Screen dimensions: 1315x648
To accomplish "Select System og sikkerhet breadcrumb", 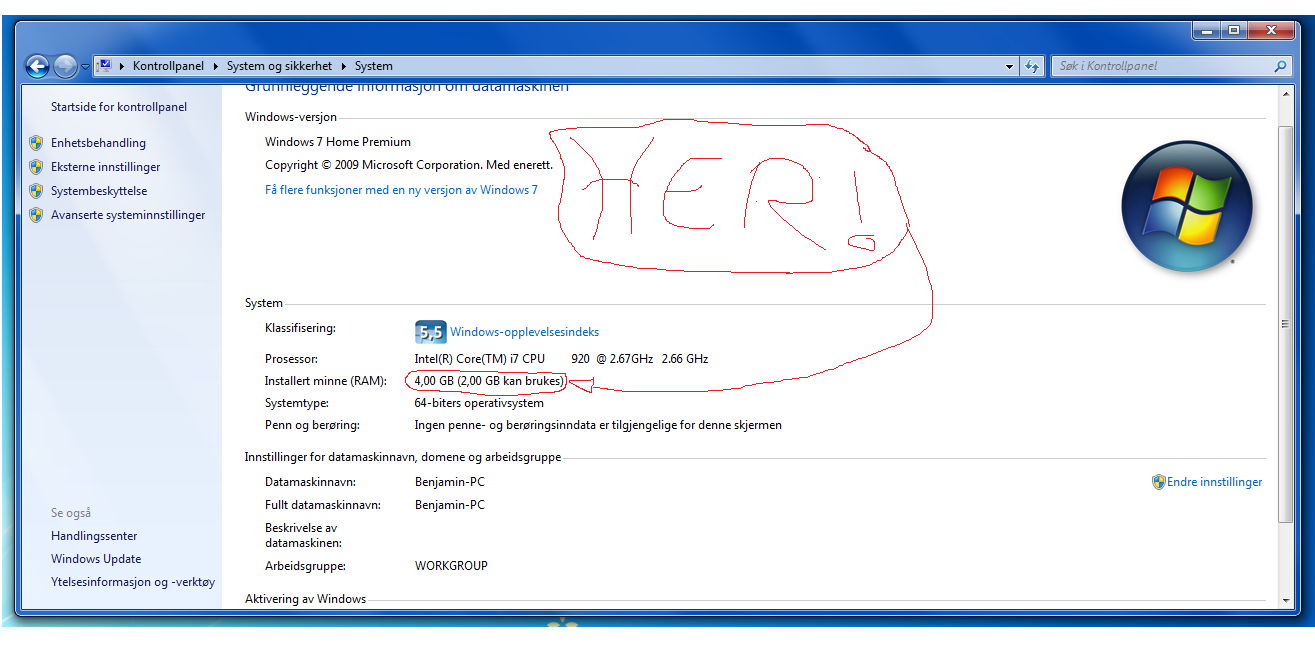I will 280,66.
